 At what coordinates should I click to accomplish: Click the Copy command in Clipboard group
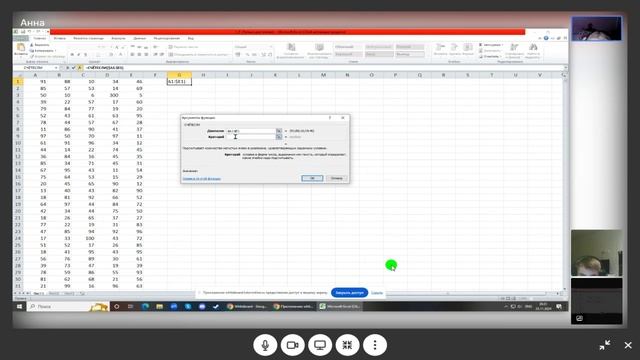coord(42,51)
